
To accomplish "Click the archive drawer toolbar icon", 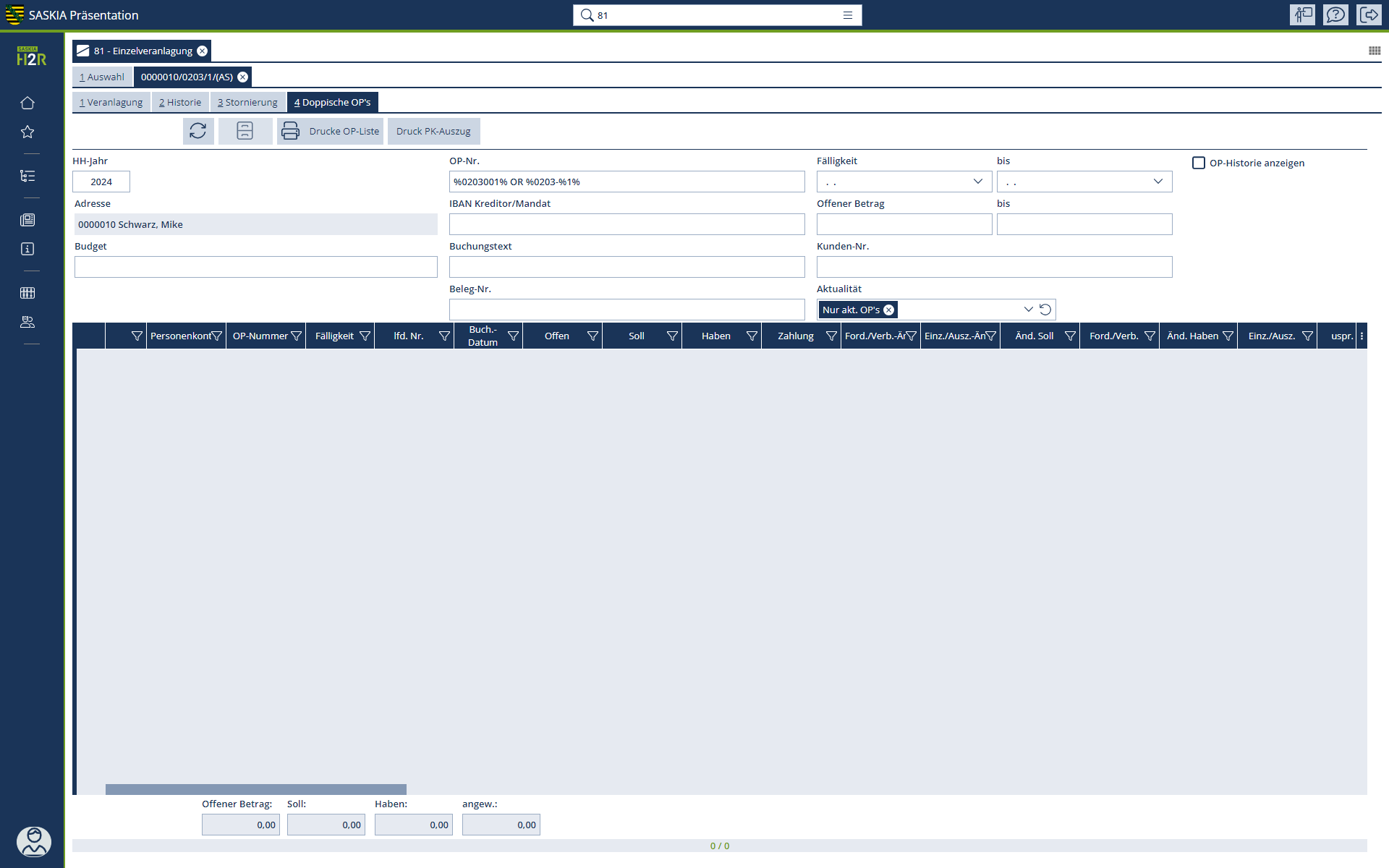I will 245,131.
